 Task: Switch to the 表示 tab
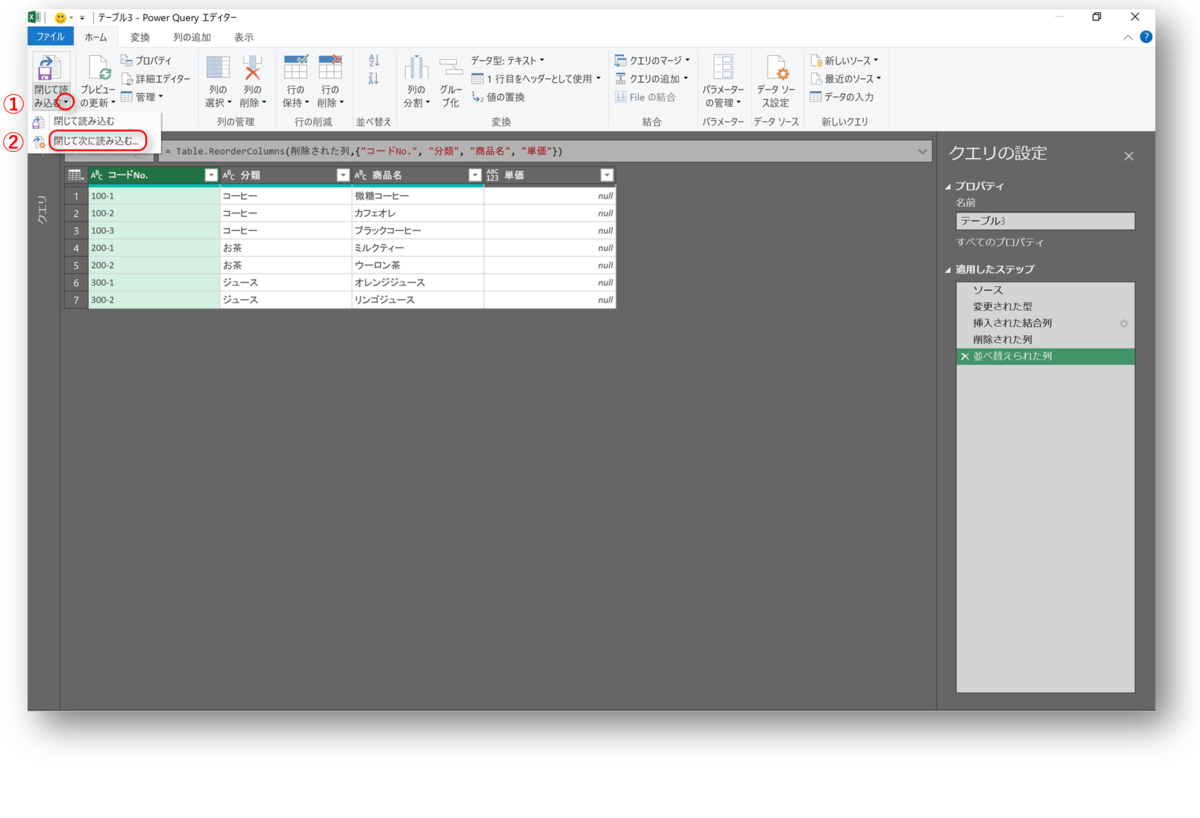[x=244, y=37]
